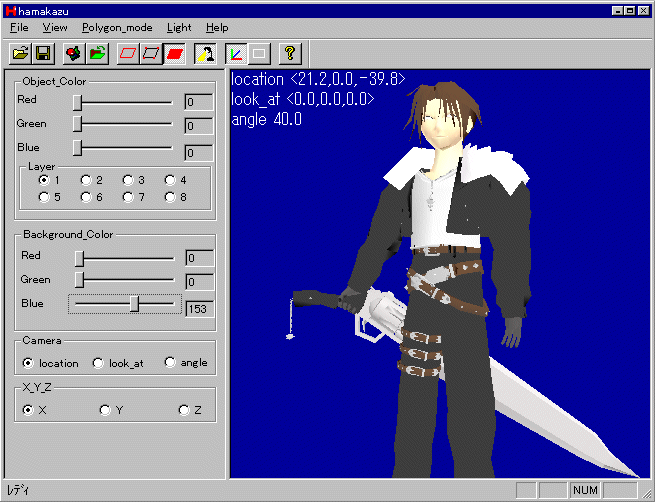
Task: Select polygon with vertex points icon
Action: [151, 54]
